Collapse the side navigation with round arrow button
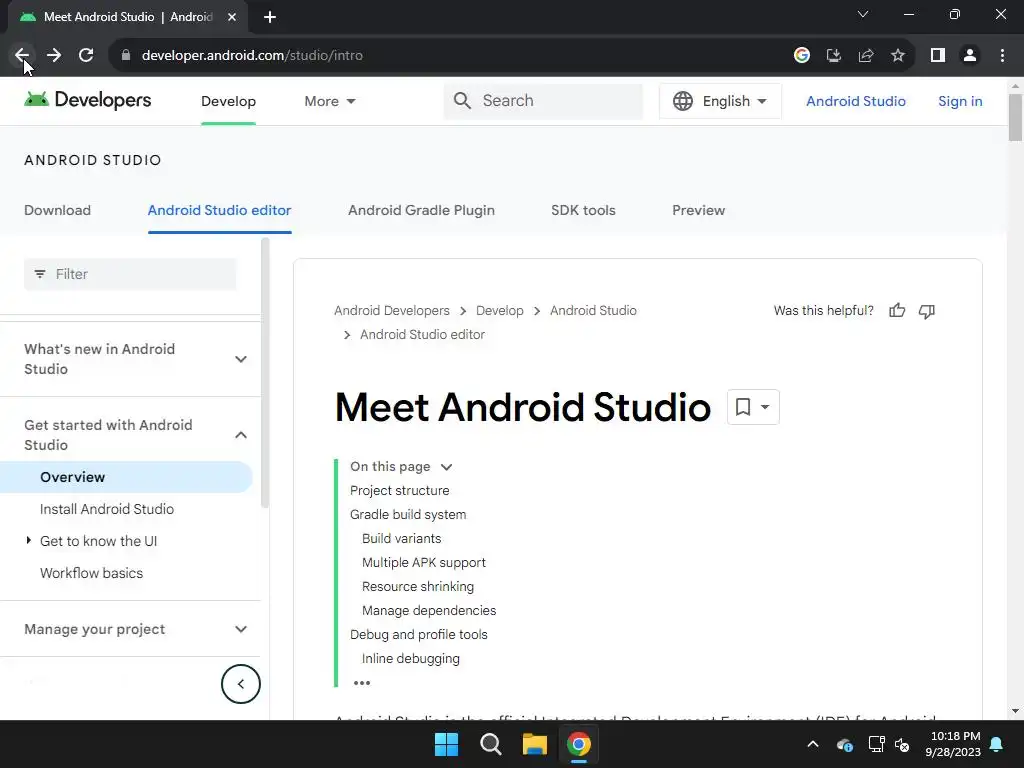1024x768 pixels. (240, 684)
